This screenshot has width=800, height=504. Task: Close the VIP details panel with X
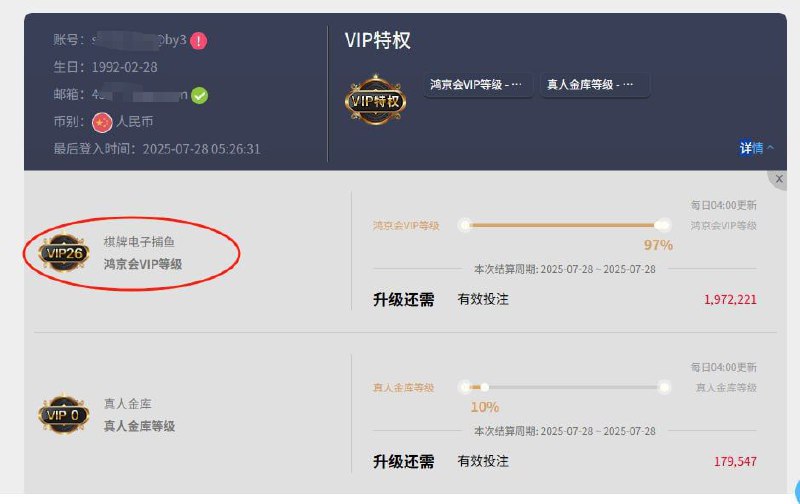coord(779,179)
